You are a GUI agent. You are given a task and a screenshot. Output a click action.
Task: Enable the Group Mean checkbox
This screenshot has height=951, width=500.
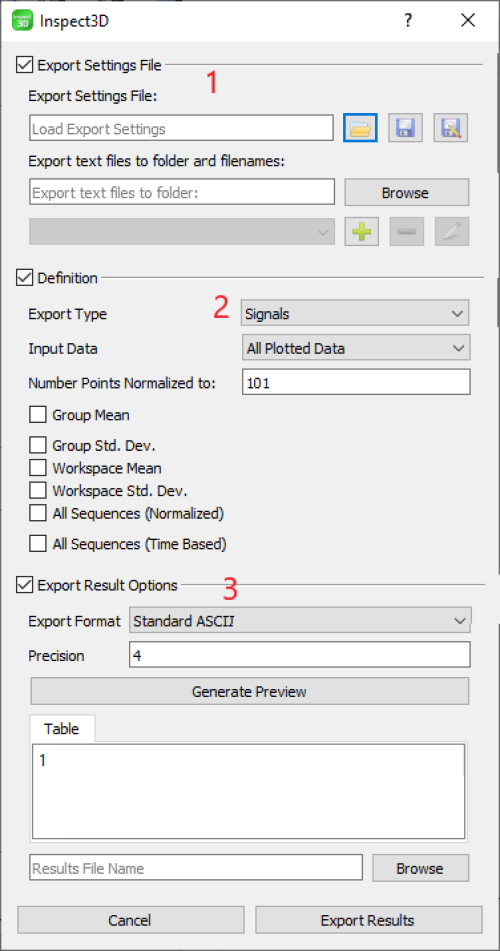(x=38, y=415)
